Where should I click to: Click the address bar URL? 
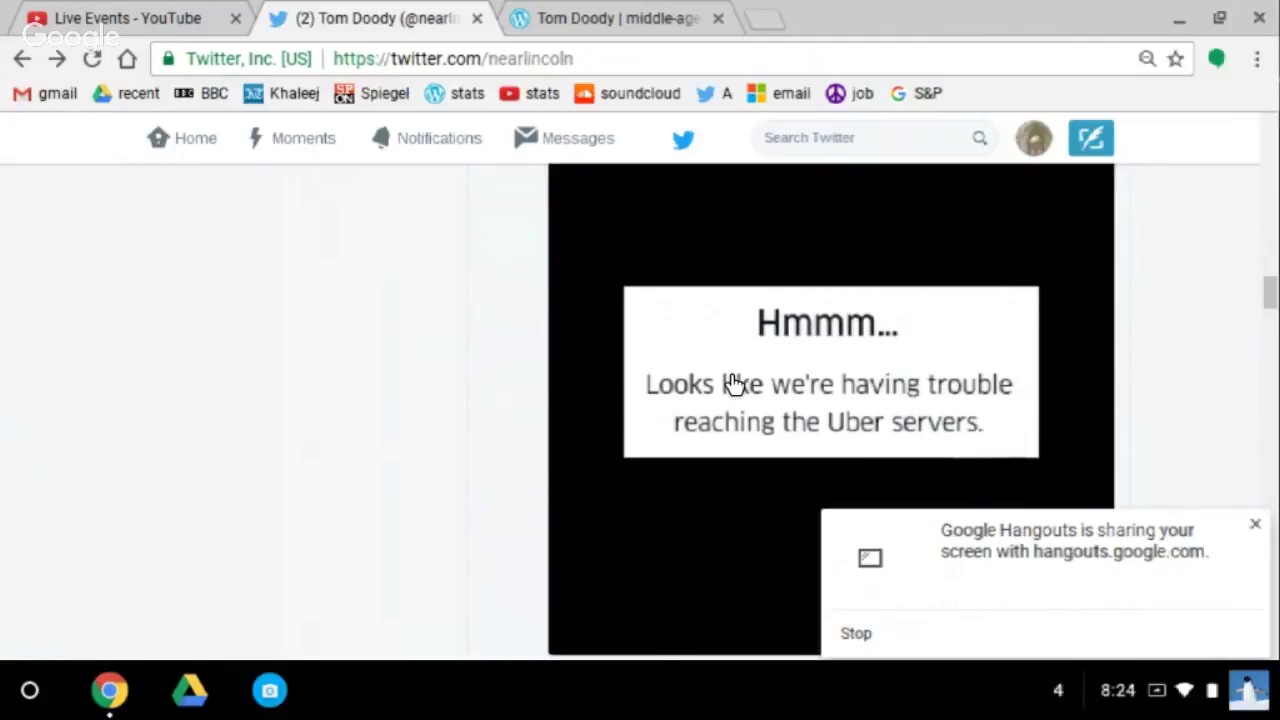[453, 59]
